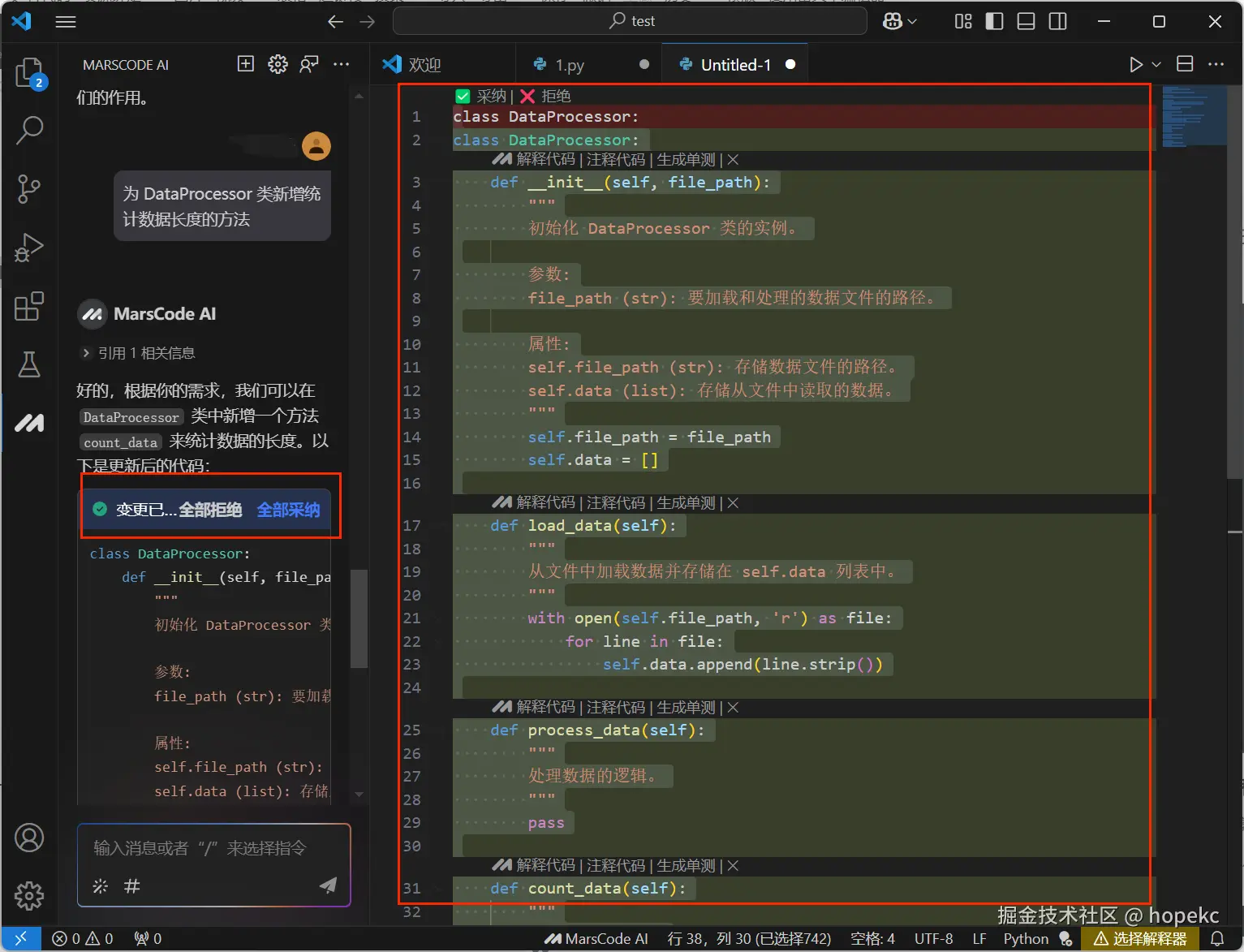
Task: Toggle primary side bar visibility
Action: pyautogui.click(x=994, y=21)
